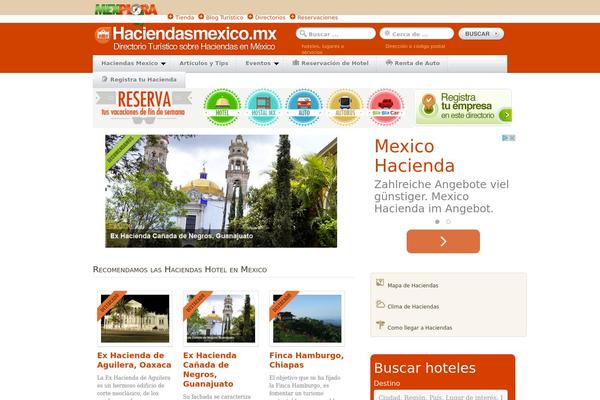Click the car icon in Renta de Auto
This screenshot has width=600, height=400.
389,62
